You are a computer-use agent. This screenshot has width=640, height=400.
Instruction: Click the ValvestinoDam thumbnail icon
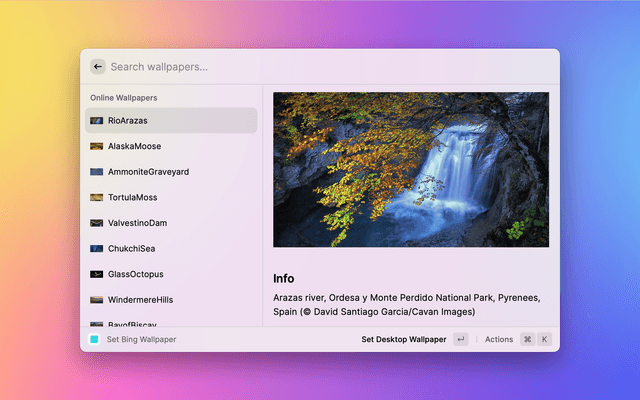click(97, 223)
